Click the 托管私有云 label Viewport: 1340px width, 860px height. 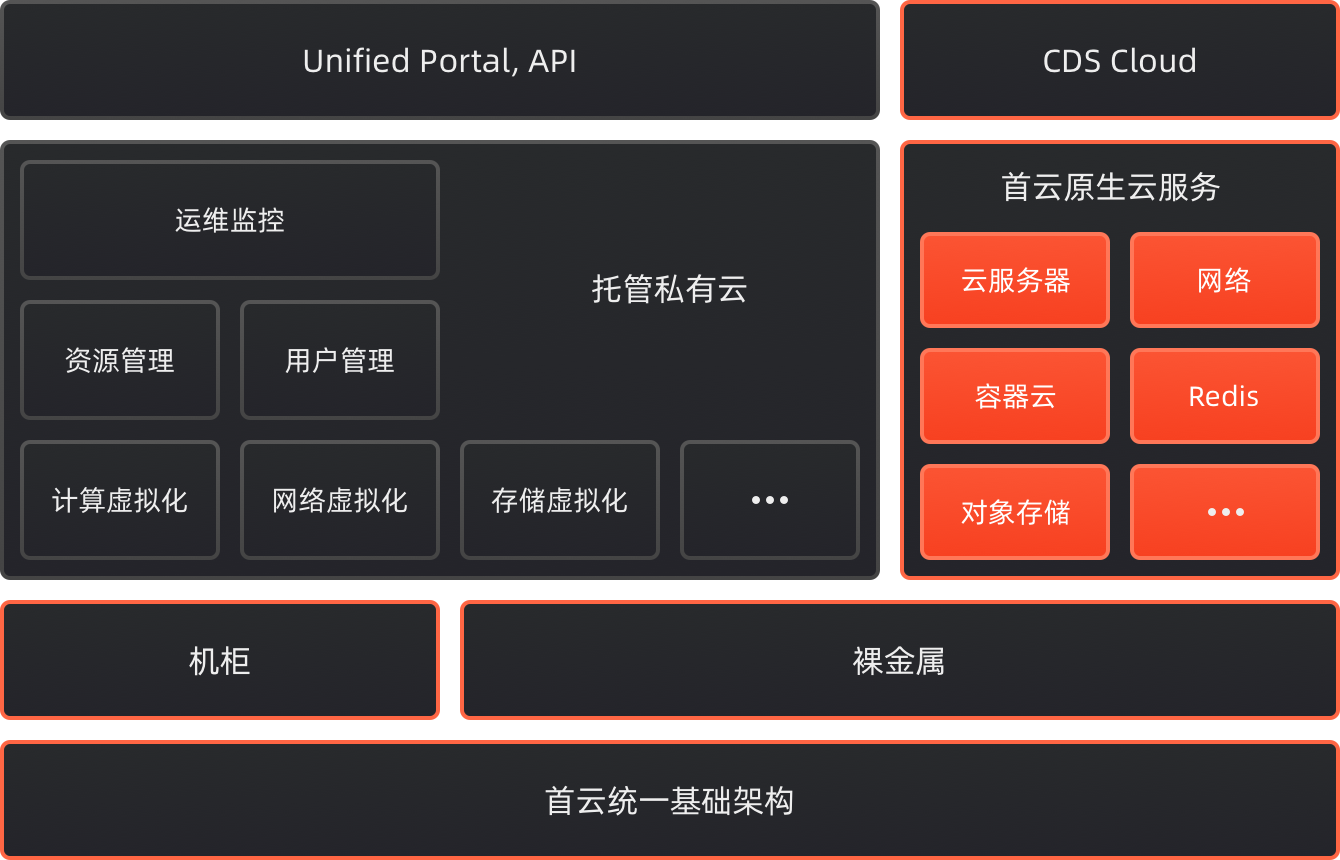point(670,290)
